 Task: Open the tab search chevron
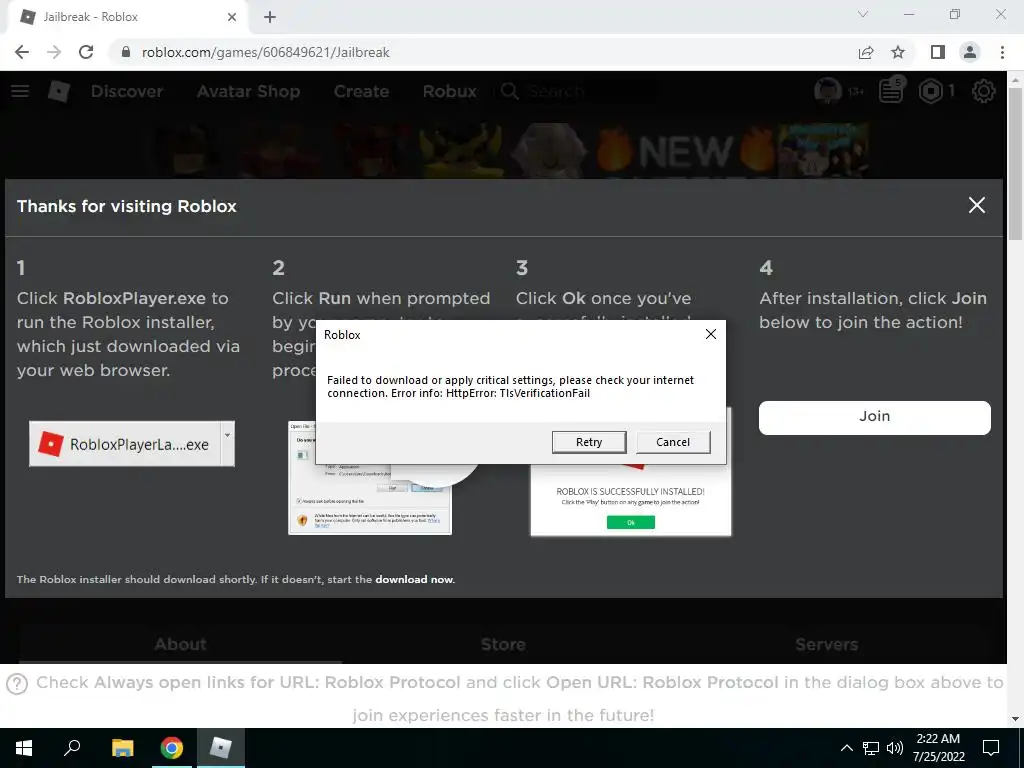pos(863,14)
